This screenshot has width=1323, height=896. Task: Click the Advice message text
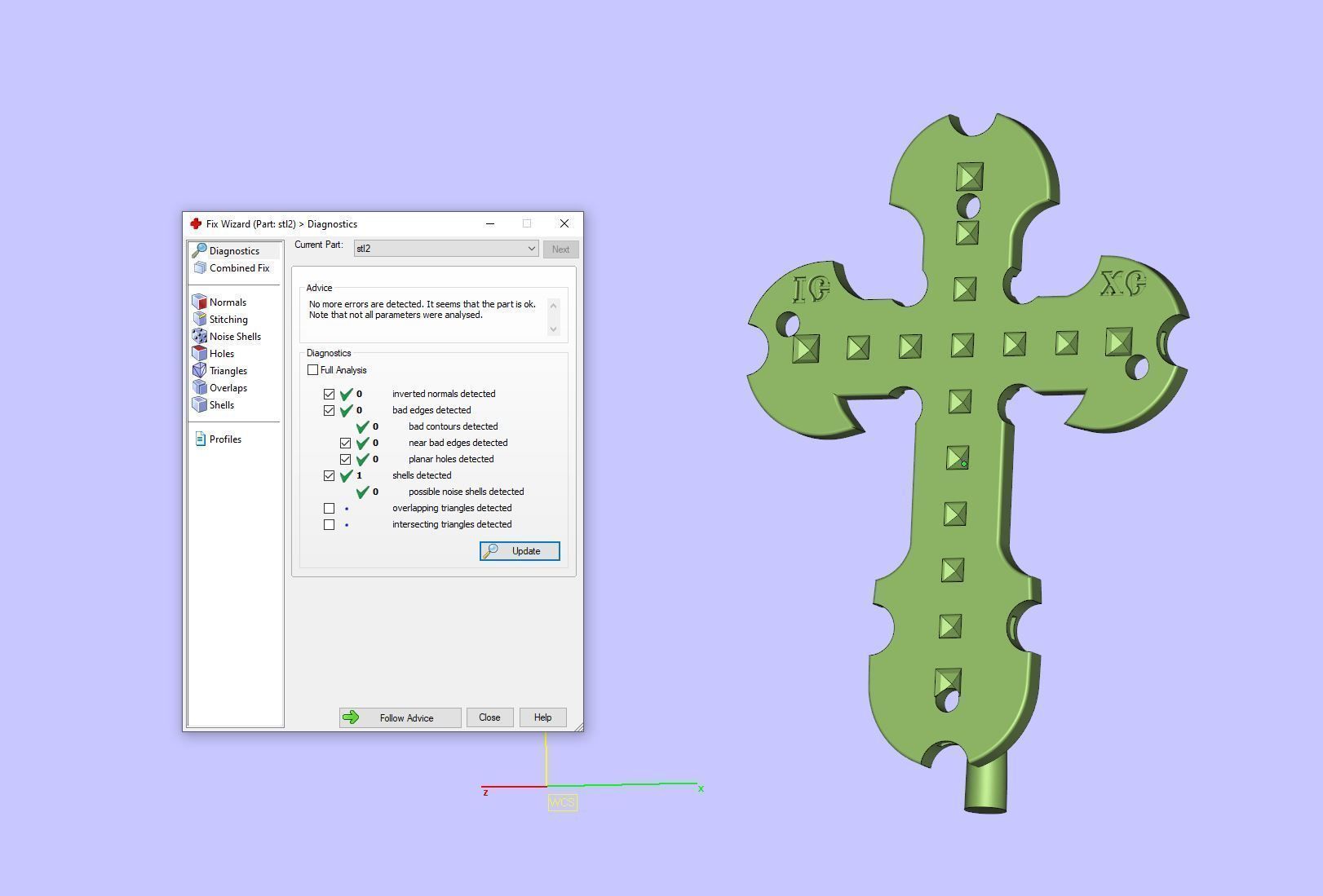pos(423,309)
